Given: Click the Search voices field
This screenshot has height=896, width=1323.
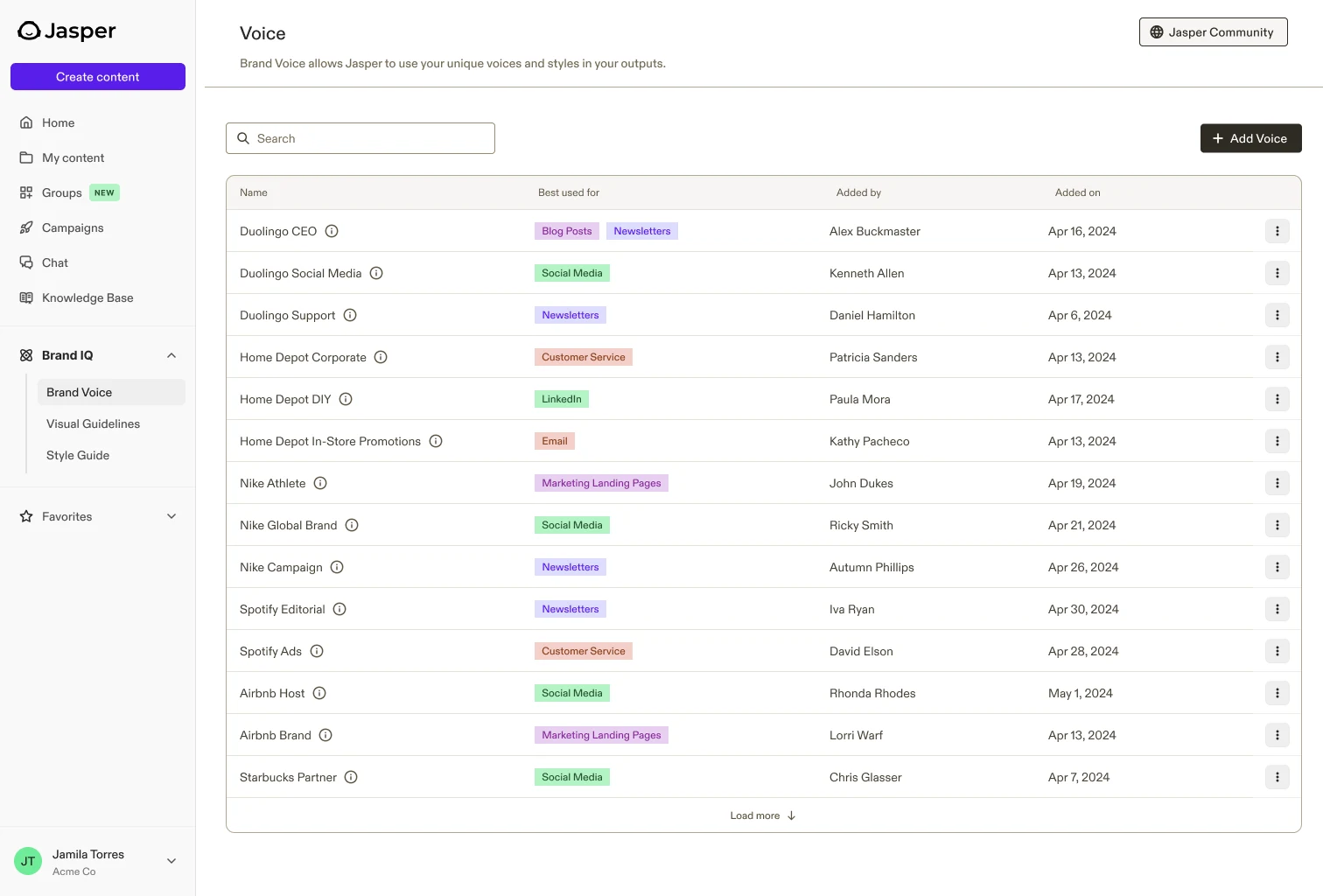Looking at the screenshot, I should click(x=360, y=138).
